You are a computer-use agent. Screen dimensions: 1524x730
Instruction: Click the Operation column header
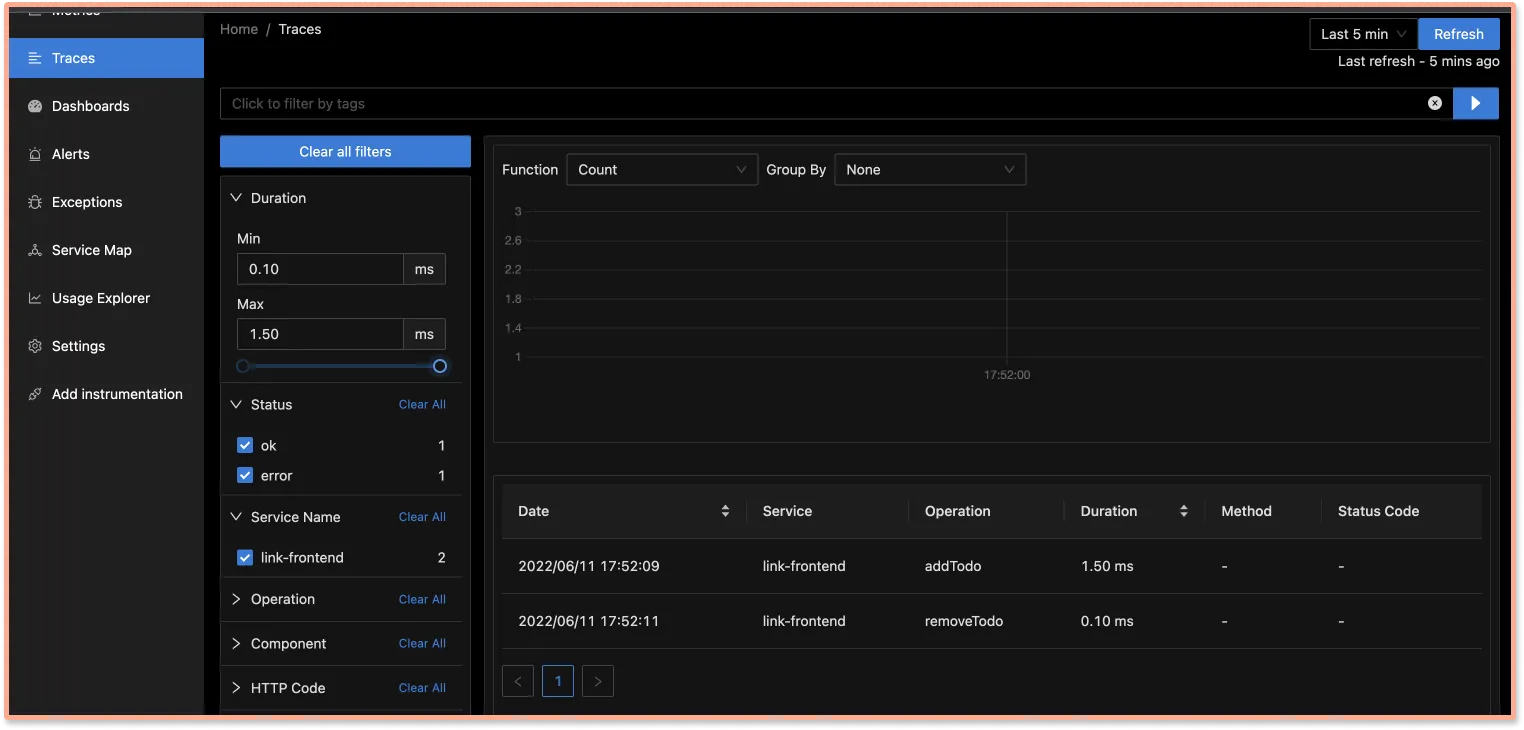957,511
